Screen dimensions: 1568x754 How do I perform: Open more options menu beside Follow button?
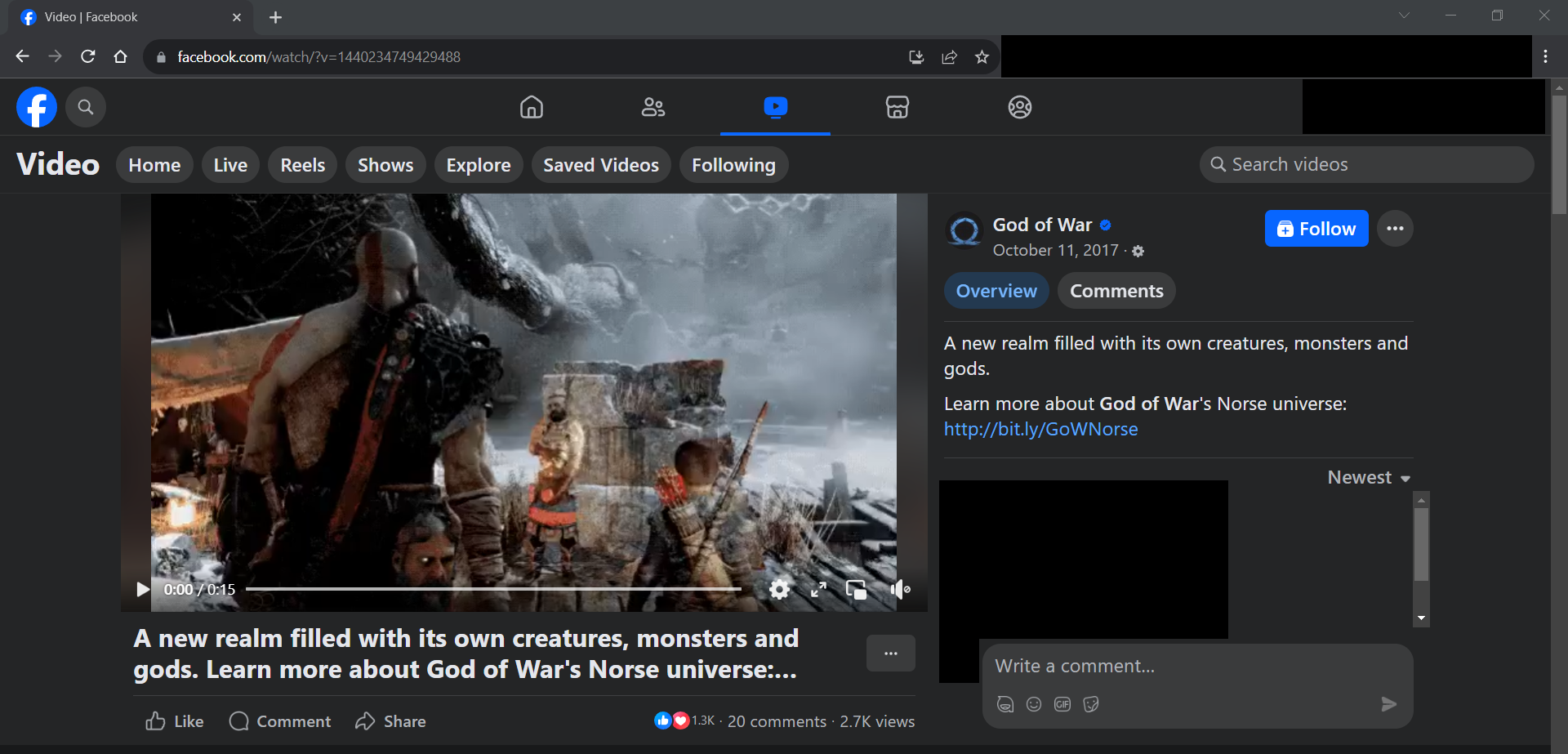pyautogui.click(x=1394, y=229)
